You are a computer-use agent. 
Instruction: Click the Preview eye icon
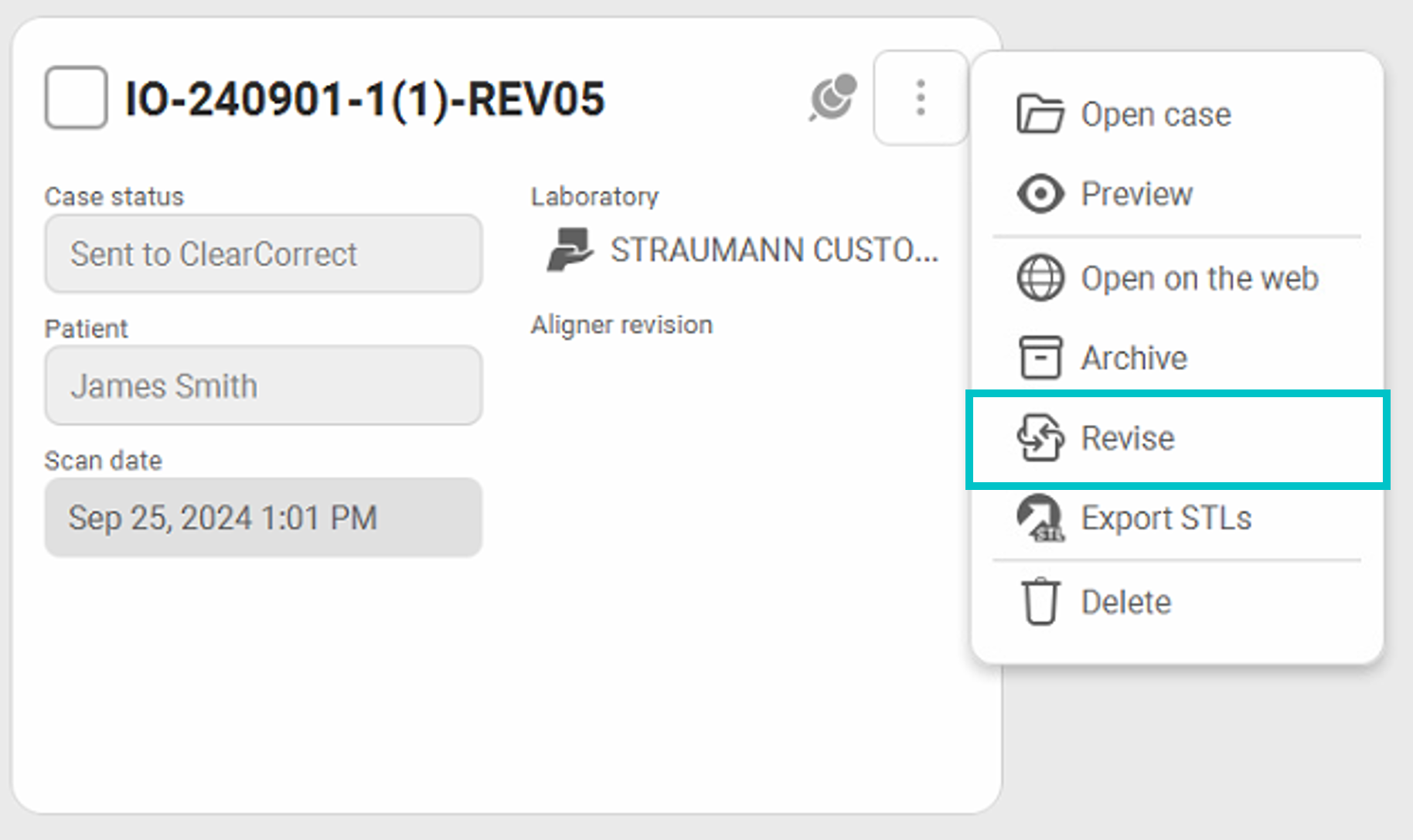(1040, 194)
